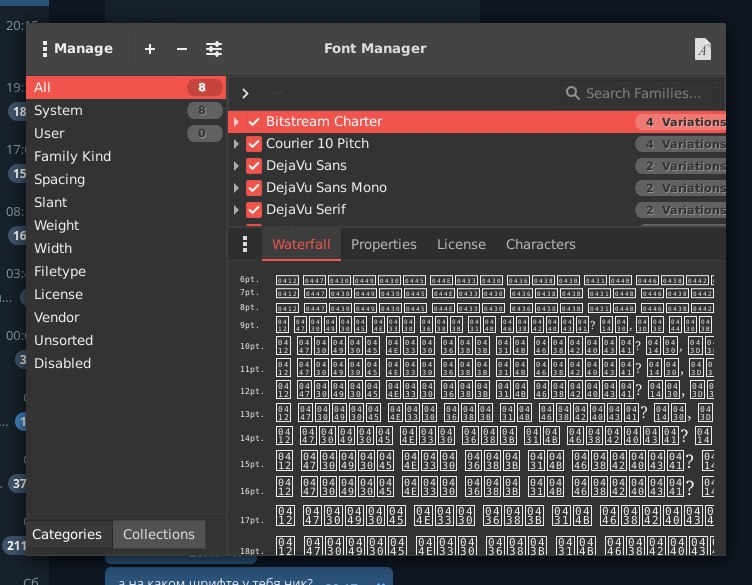
Task: Select the Courier 10 Pitch family name
Action: coord(317,143)
